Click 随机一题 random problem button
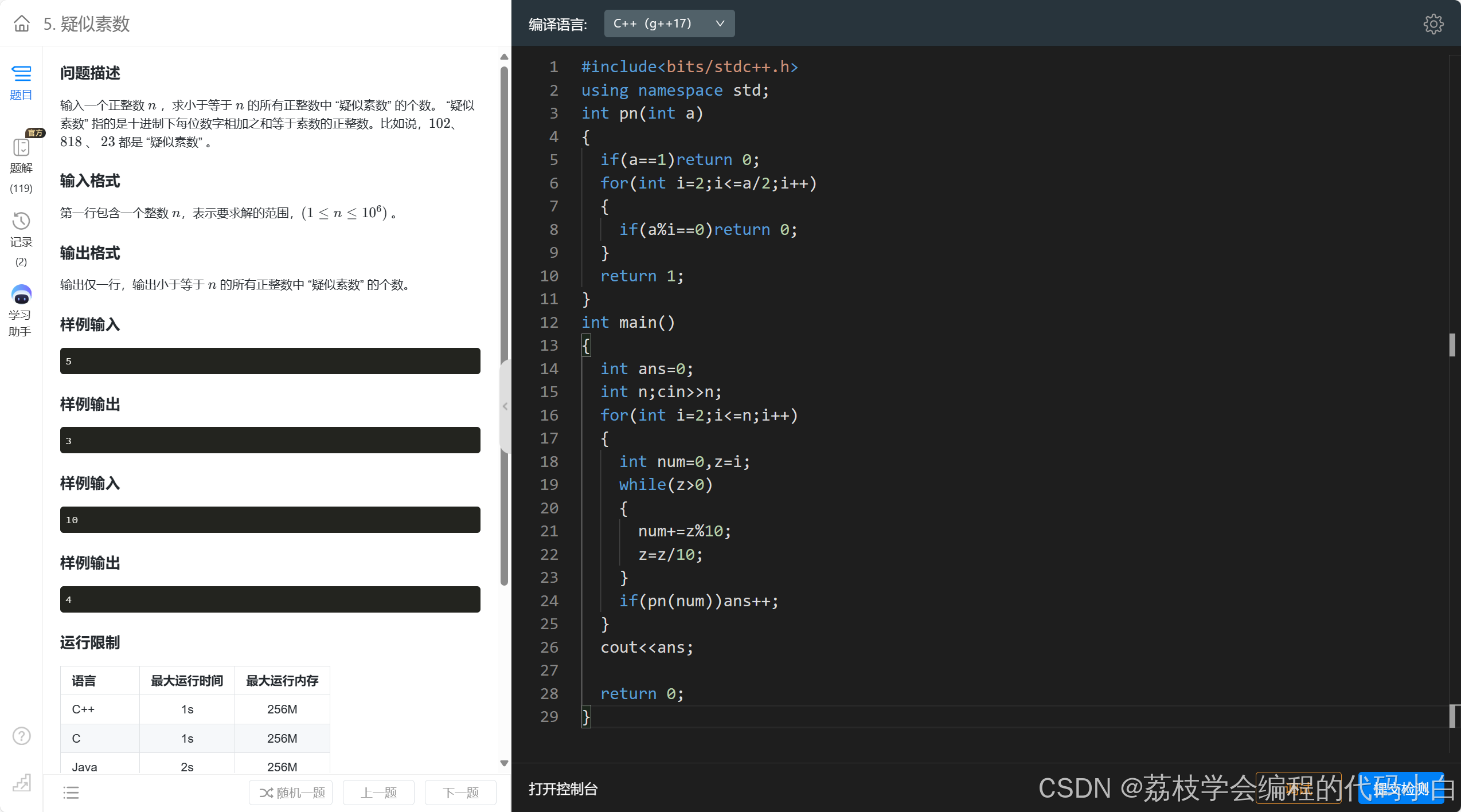Image resolution: width=1461 pixels, height=812 pixels. 291,793
